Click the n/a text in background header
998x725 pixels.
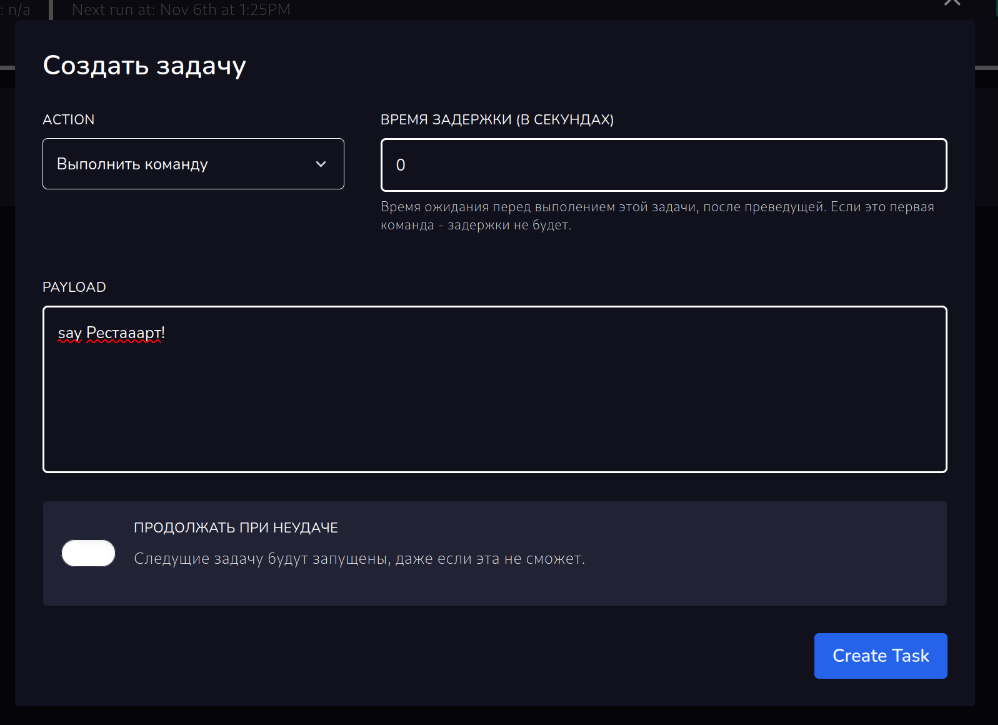(19, 9)
